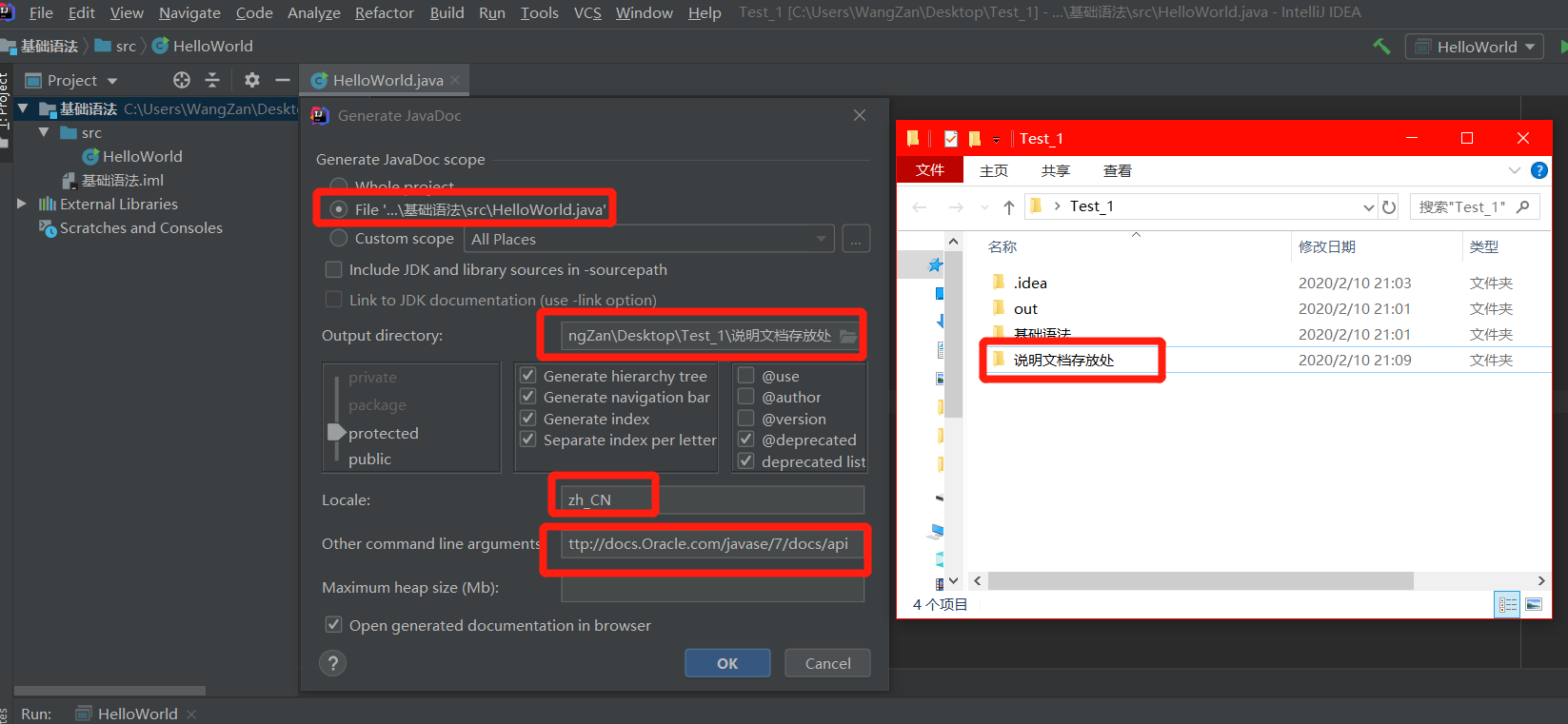This screenshot has width=1568, height=724.
Task: Toggle Generate navigation bar checkbox
Action: point(527,397)
